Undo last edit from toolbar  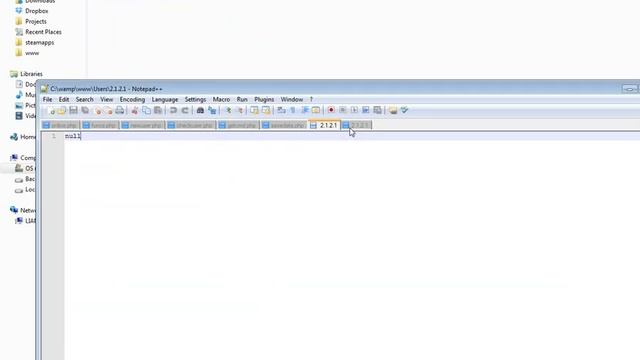coord(173,110)
